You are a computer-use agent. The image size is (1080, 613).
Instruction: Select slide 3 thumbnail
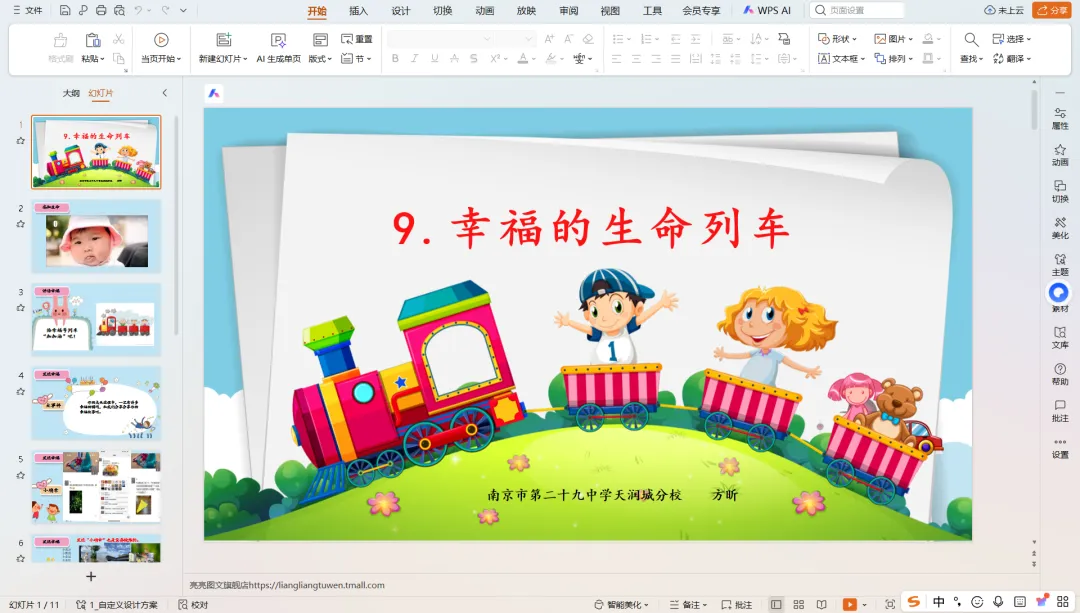96,320
